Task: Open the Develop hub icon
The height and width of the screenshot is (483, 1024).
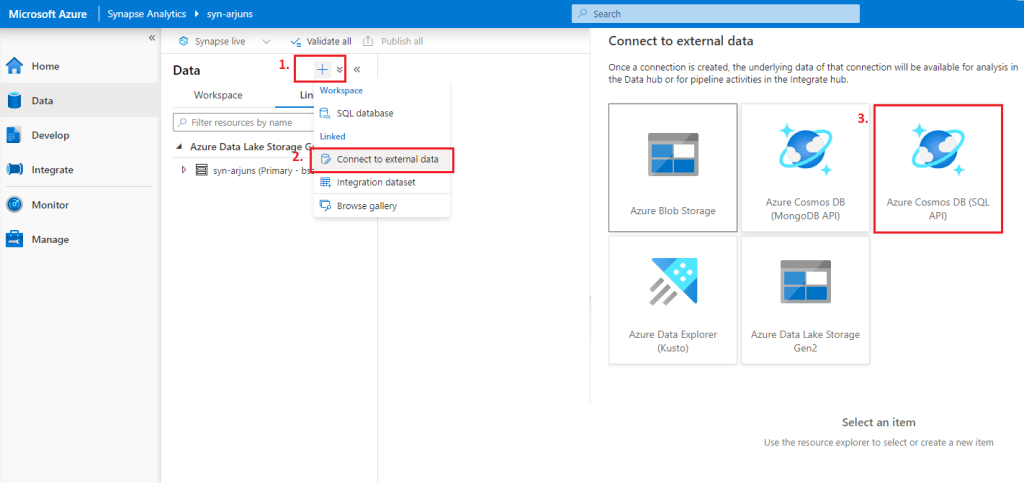Action: (15, 135)
